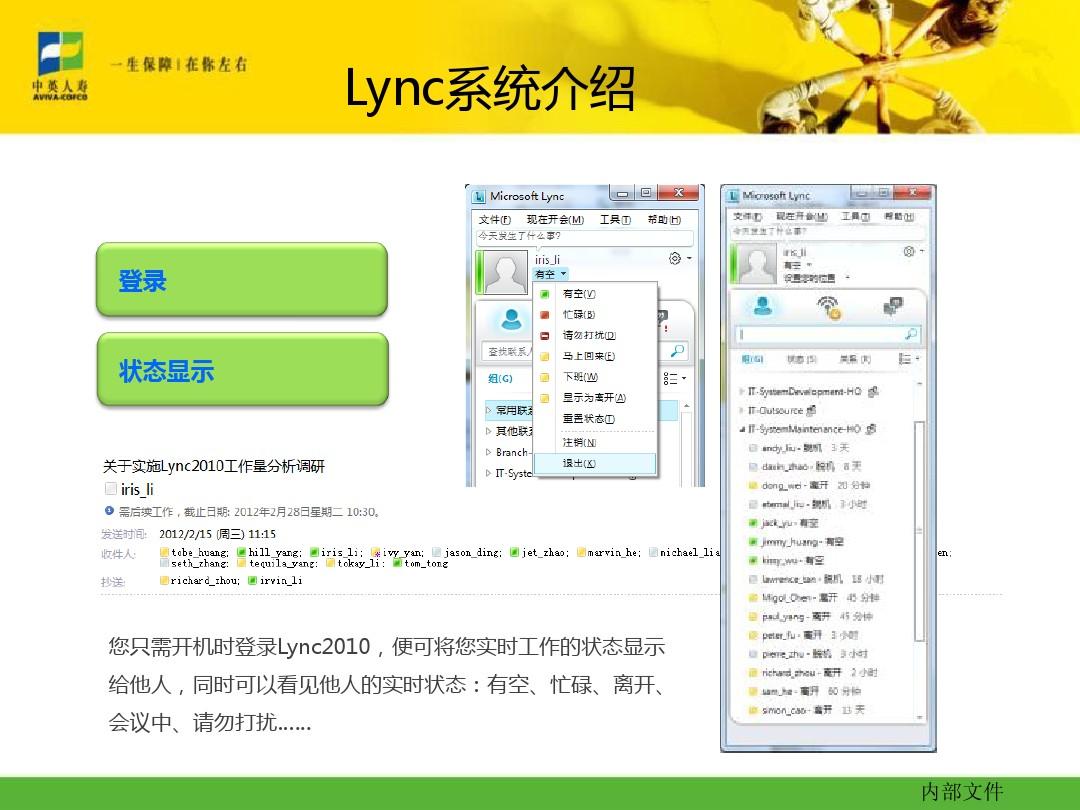Select contact richard_zhou in right Lync list
1080x810 pixels.
813,672
